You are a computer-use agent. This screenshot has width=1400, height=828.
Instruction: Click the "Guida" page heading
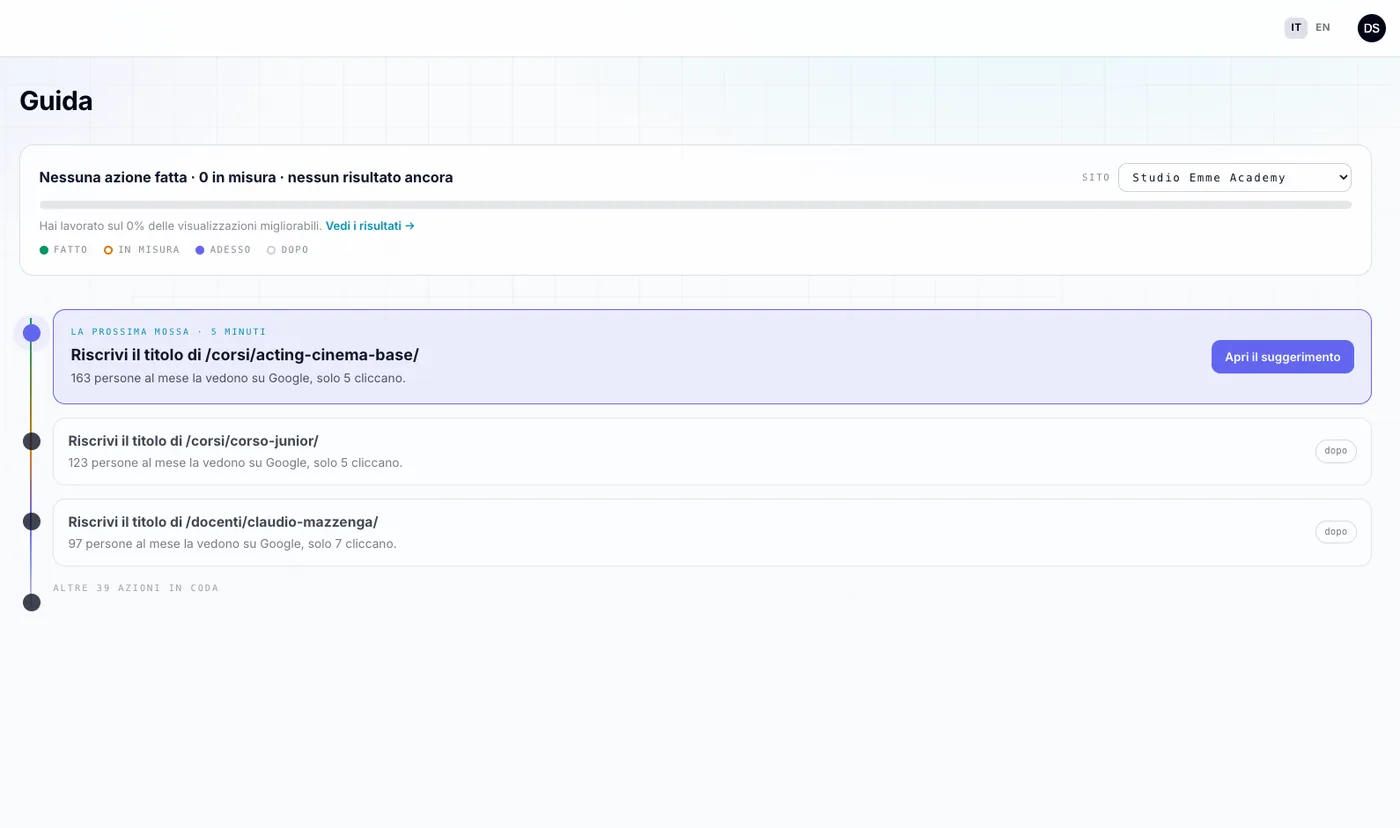(x=56, y=101)
